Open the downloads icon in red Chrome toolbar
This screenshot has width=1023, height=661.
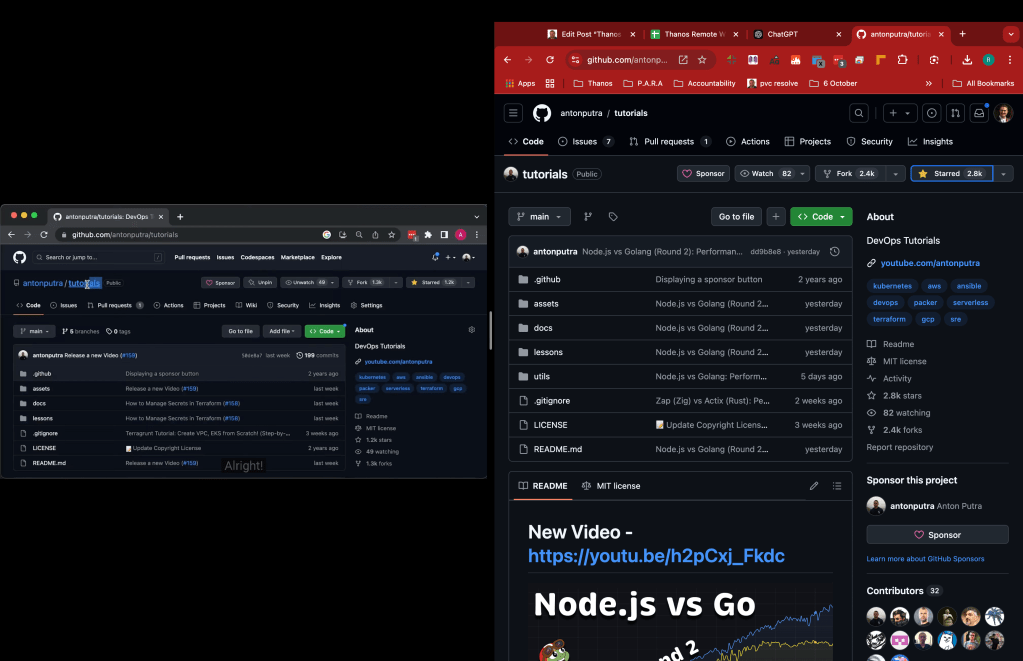(x=967, y=59)
